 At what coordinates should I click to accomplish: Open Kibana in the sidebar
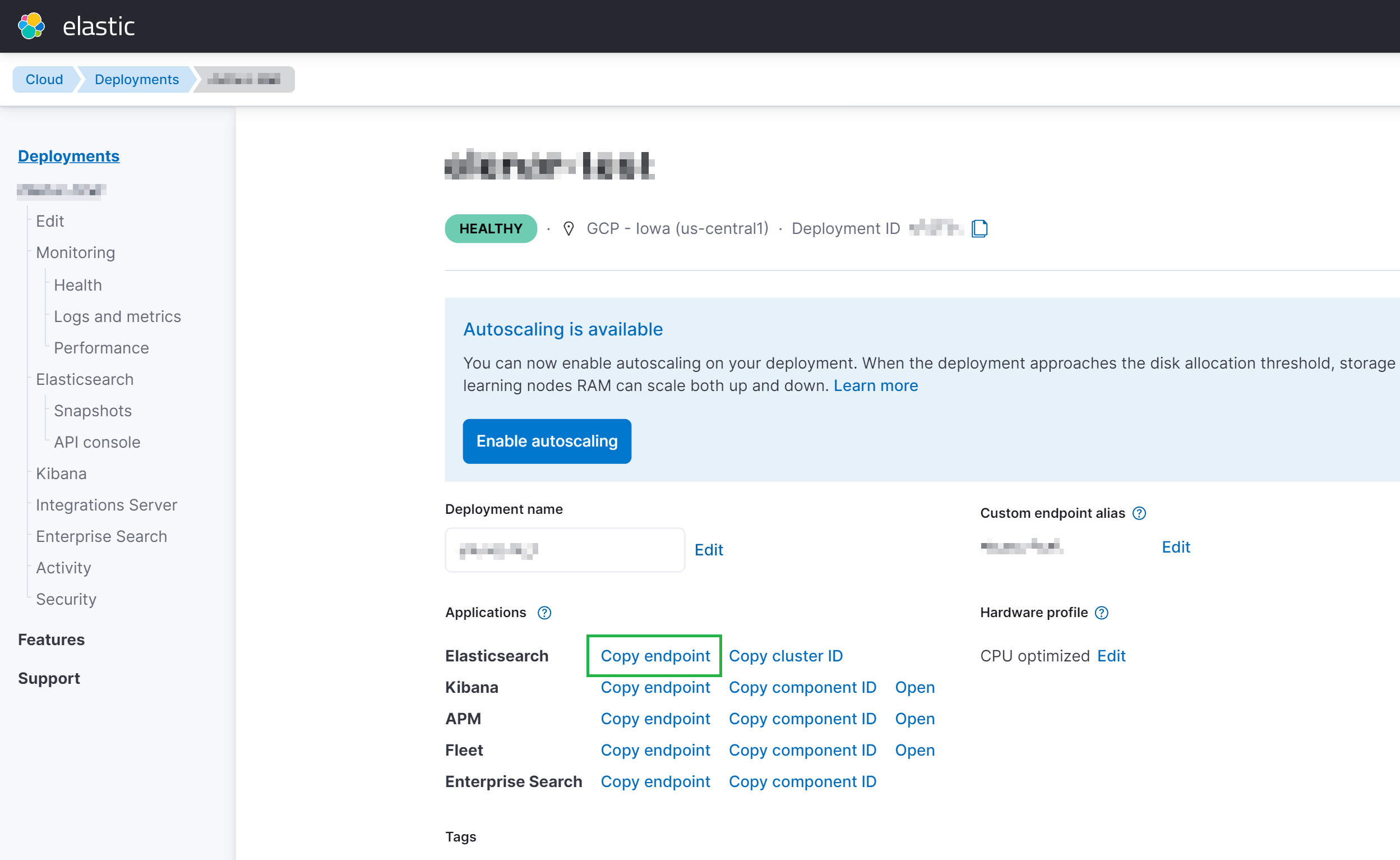pos(61,474)
